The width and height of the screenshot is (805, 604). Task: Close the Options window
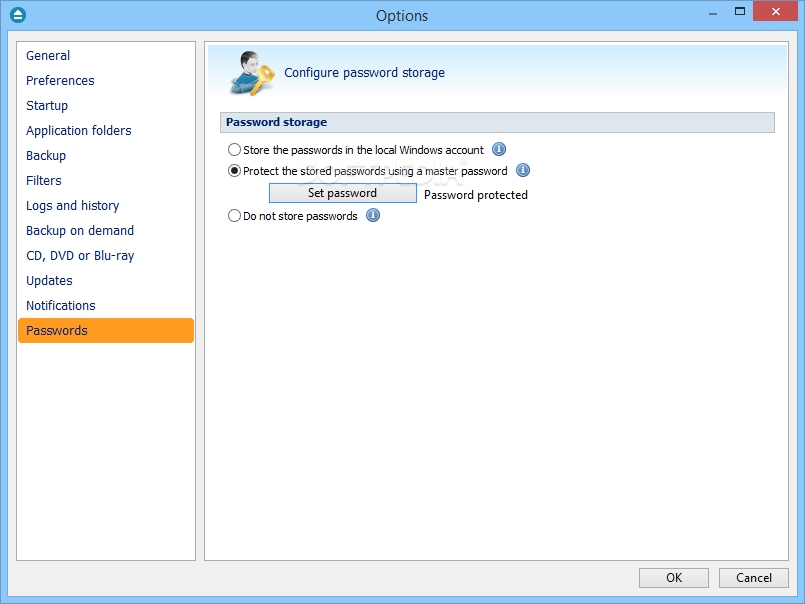coord(775,11)
